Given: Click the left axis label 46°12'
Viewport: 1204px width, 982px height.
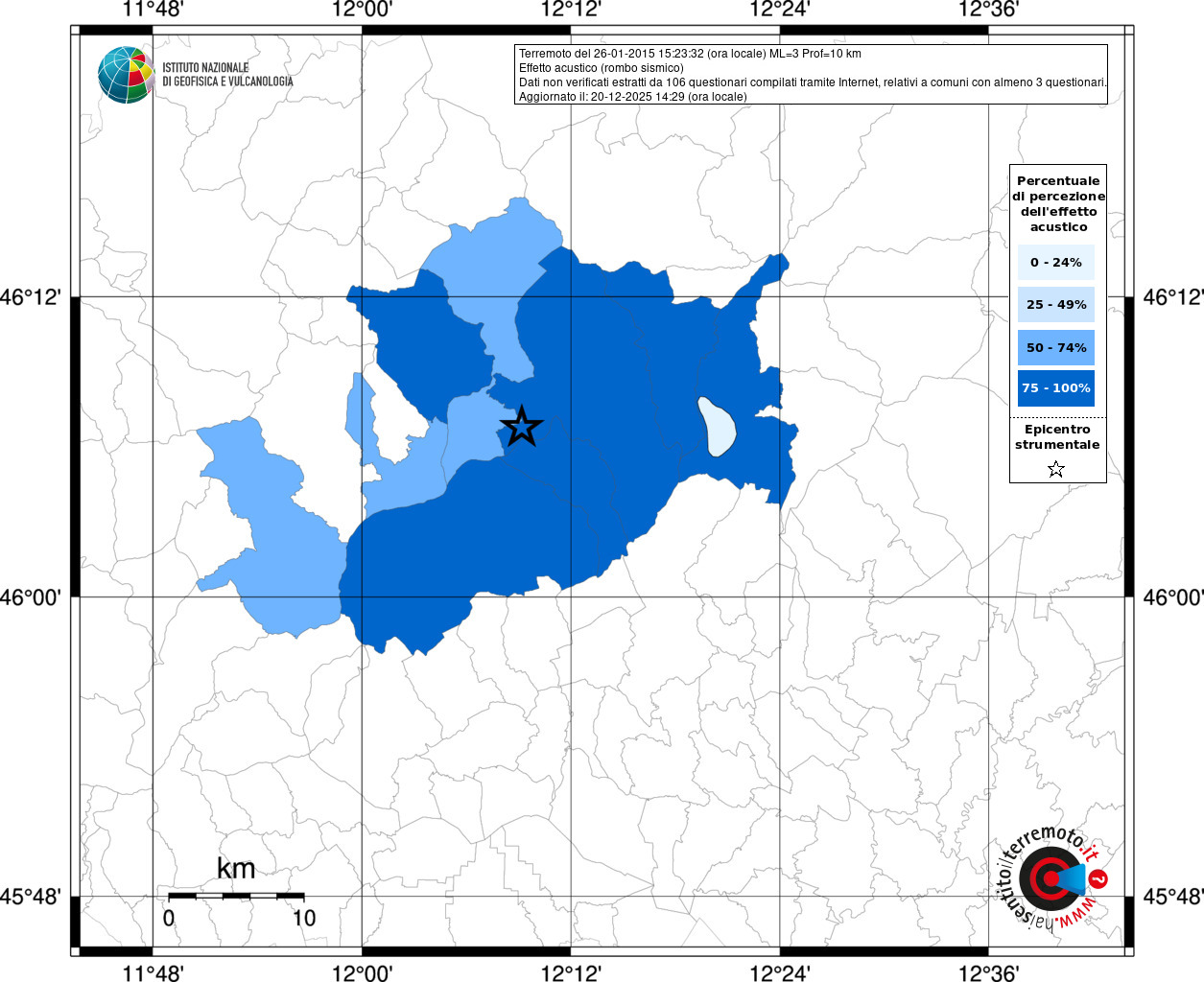Looking at the screenshot, I should (31, 297).
